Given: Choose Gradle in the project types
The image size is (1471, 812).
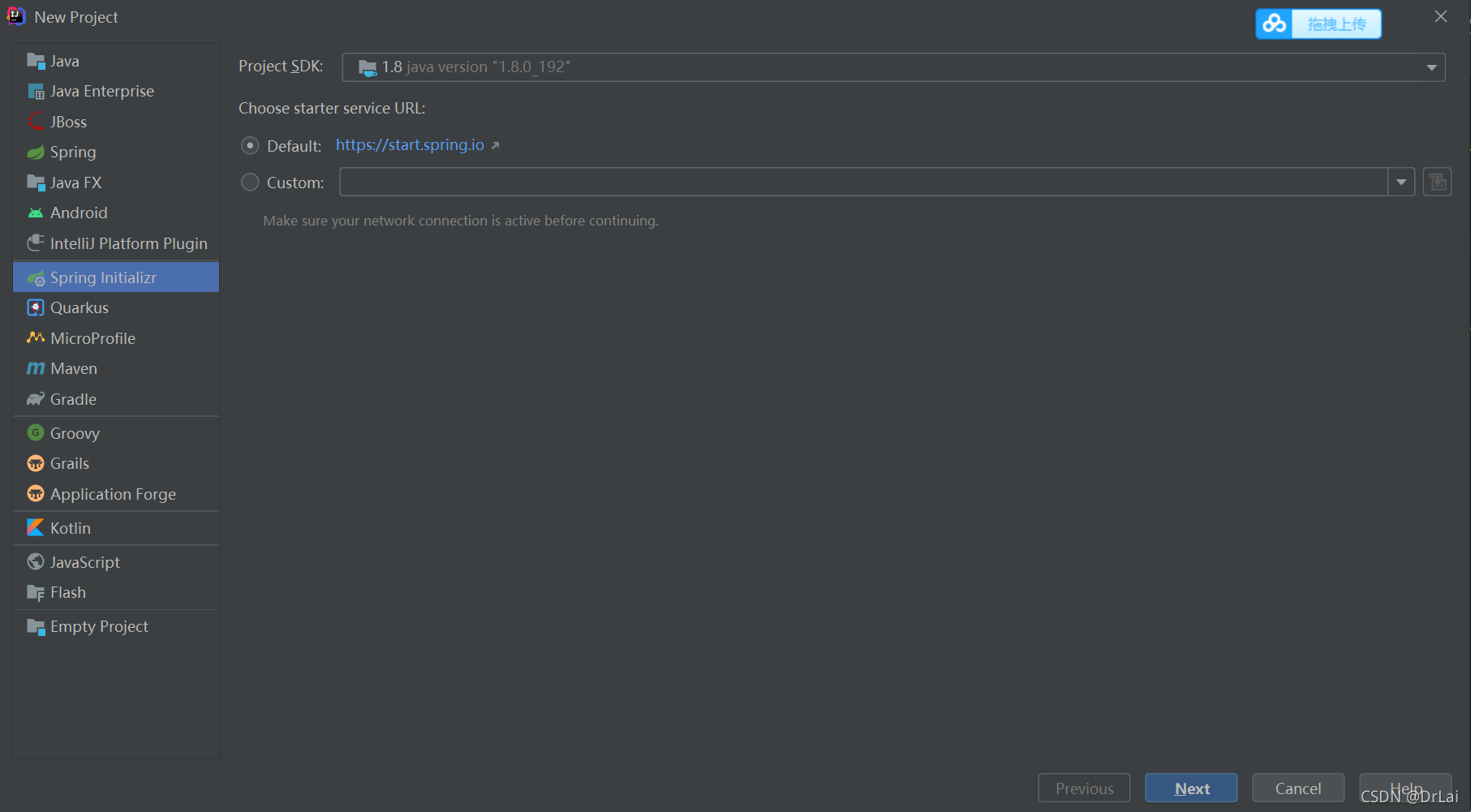Looking at the screenshot, I should 116,399.
